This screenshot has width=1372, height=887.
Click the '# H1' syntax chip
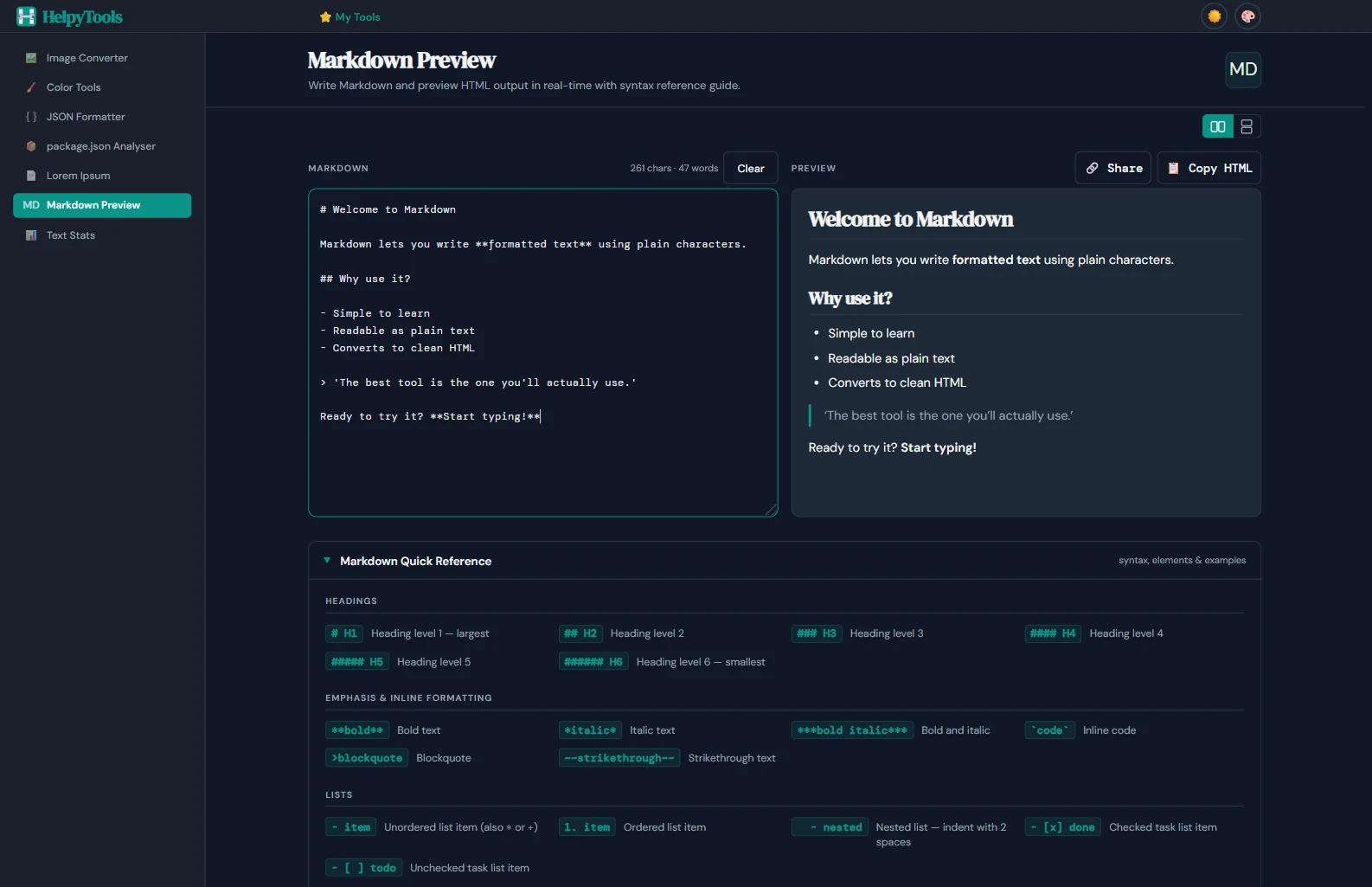(x=344, y=633)
